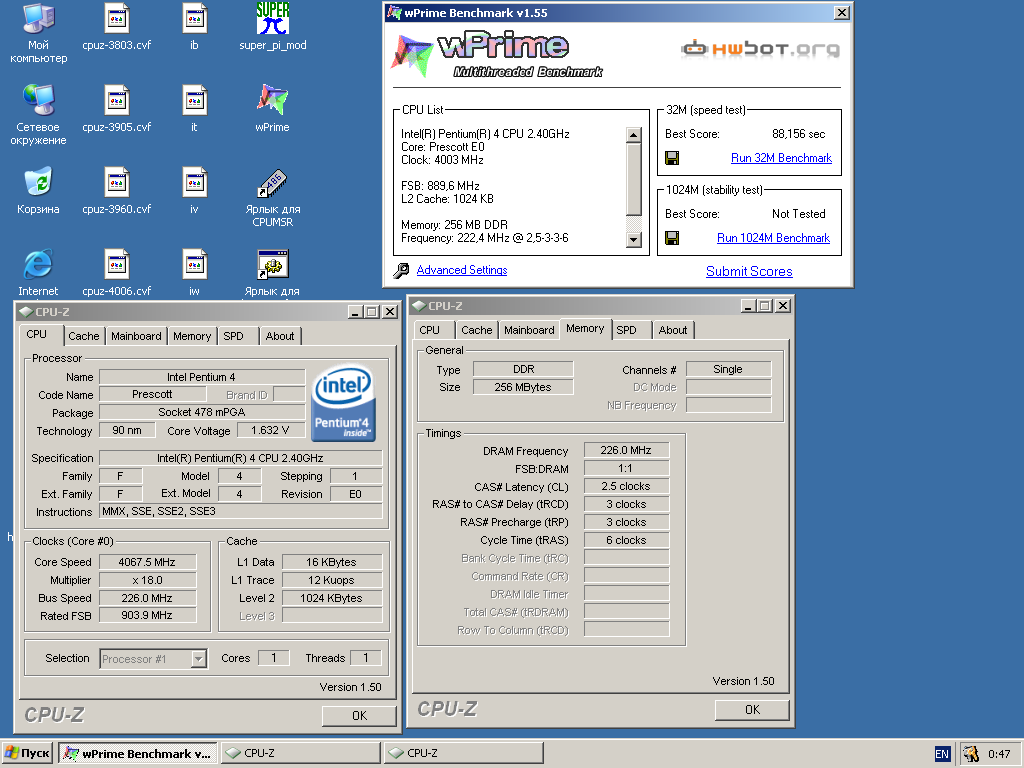The width and height of the screenshot is (1024, 768).
Task: Open Mainboard tab in right CPU-Z window
Action: [529, 330]
